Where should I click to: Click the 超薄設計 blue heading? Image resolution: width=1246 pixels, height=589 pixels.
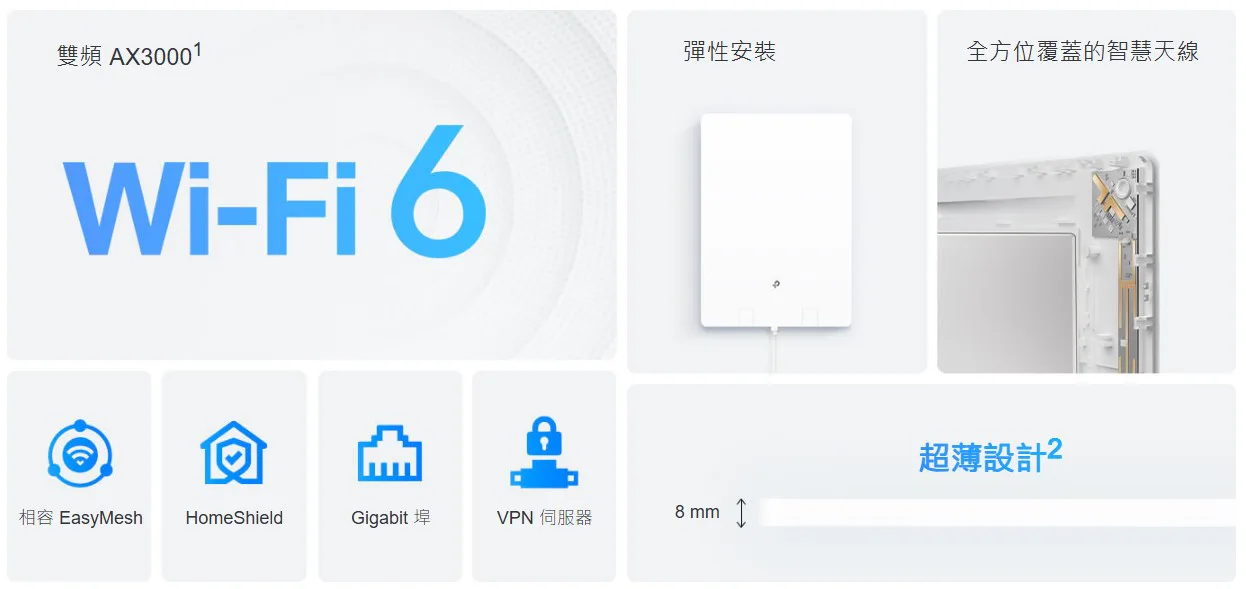point(981,458)
